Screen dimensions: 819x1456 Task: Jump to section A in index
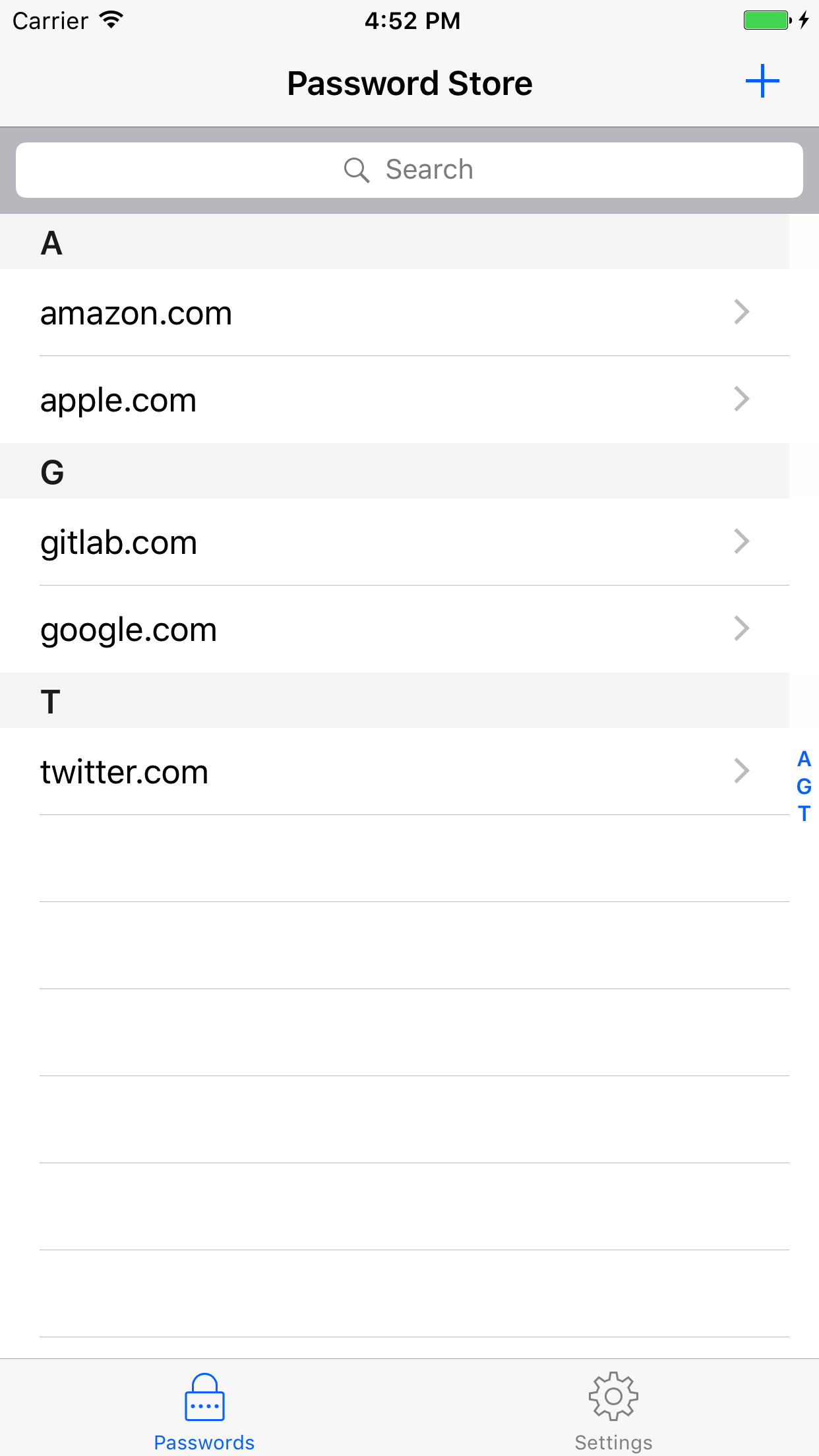804,759
